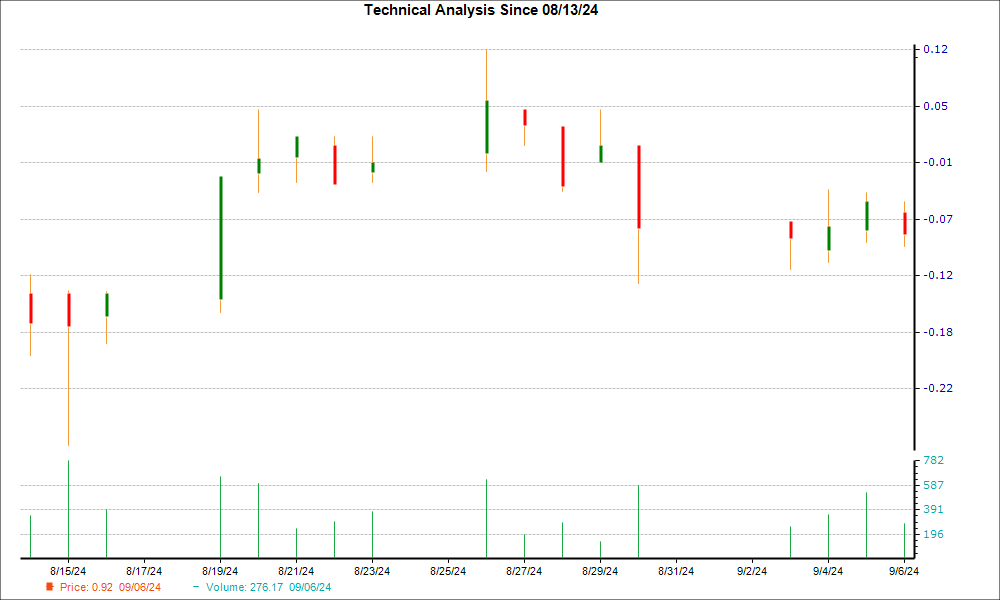Click the -0.22 price axis label

(x=935, y=388)
